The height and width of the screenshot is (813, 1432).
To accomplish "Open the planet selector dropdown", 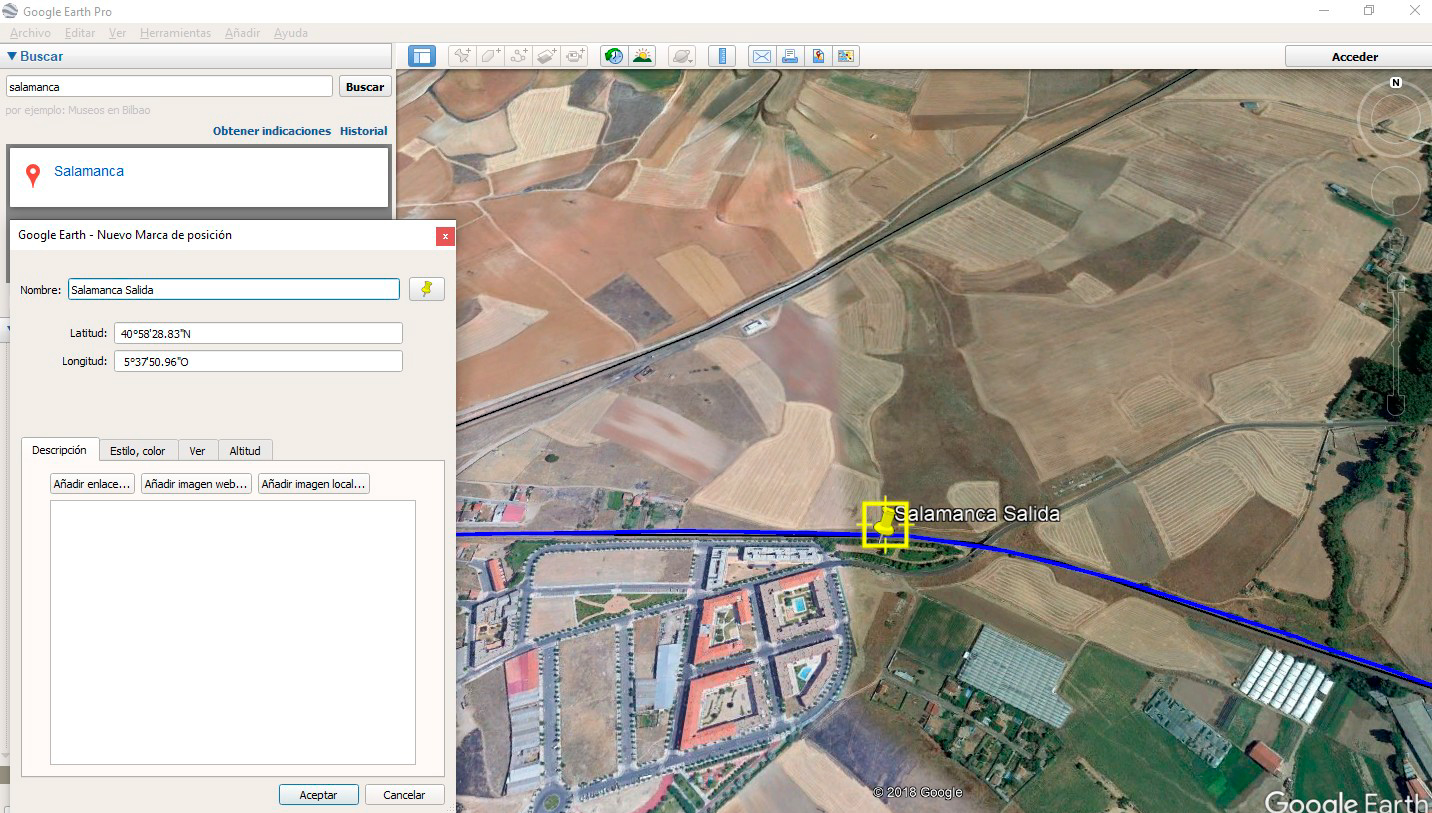I will tap(681, 56).
